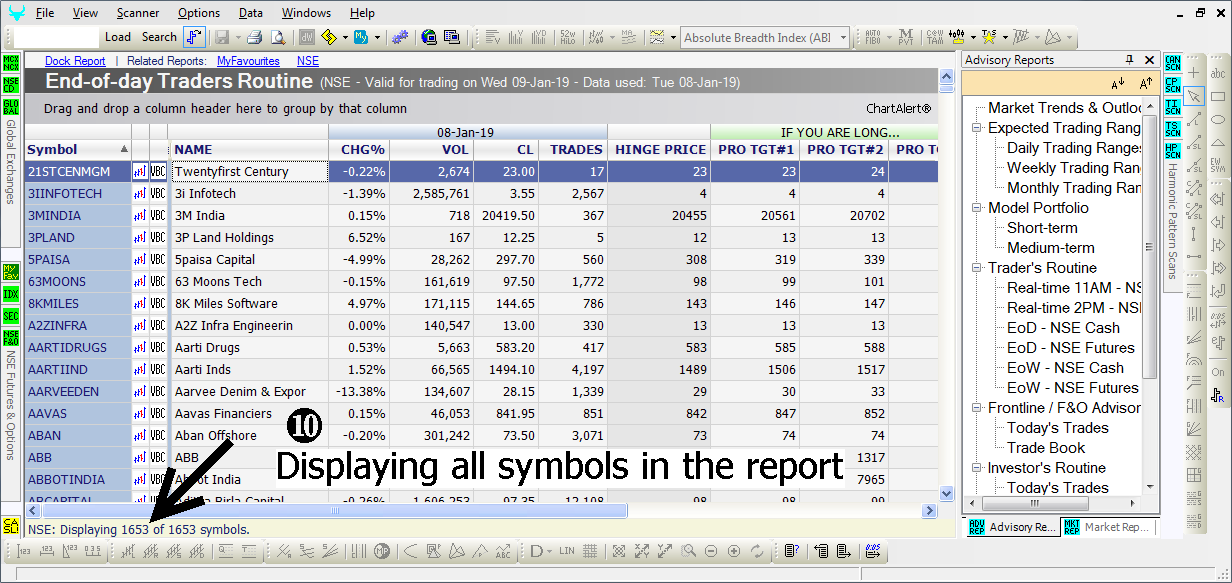The height and width of the screenshot is (583, 1232).
Task: Collapse the Trader's Routine tree node
Action: click(x=976, y=268)
